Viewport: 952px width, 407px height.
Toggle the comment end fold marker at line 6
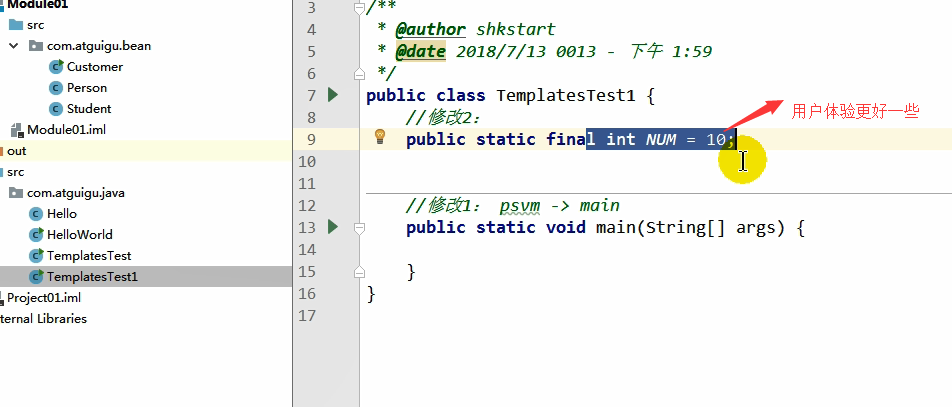(x=359, y=74)
